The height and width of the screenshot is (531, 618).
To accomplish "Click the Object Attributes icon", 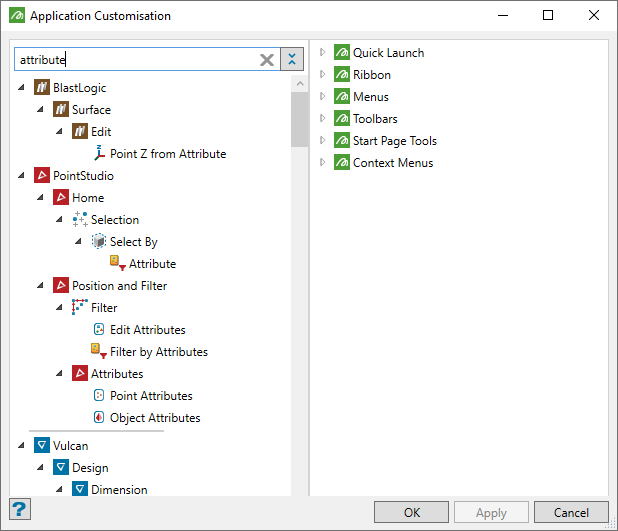I will [x=99, y=417].
